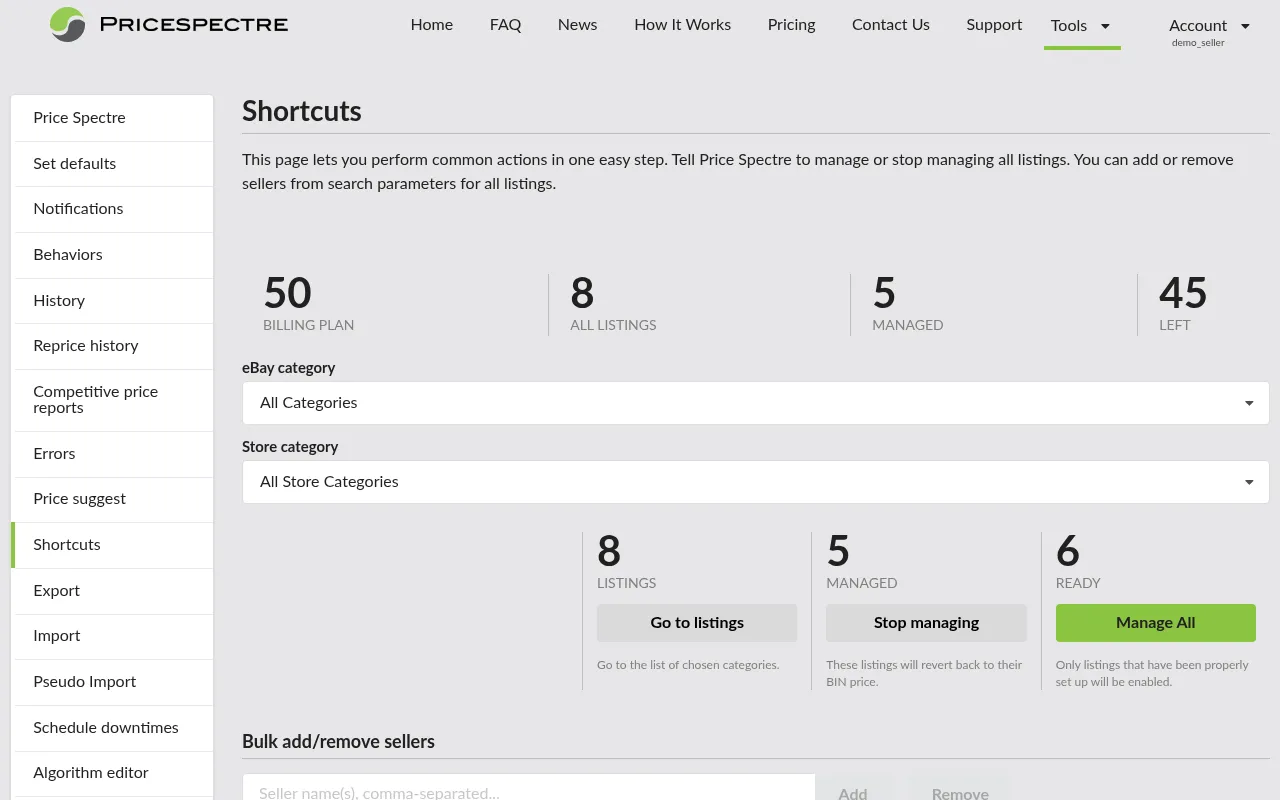Open the FAQ page from the navbar

[x=505, y=25]
